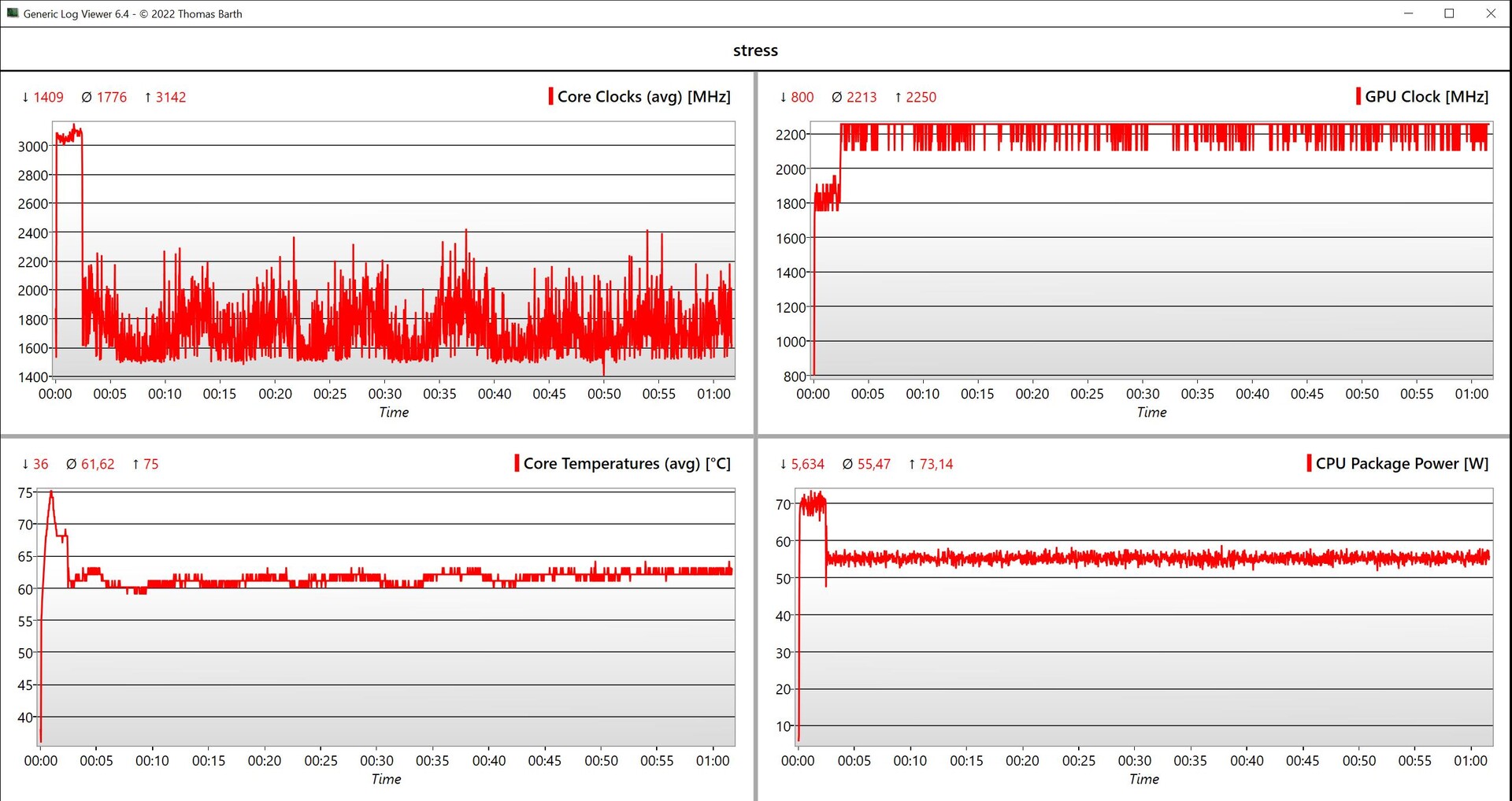Click the minimum arrow beside 1409
Image resolution: width=1512 pixels, height=801 pixels.
click(25, 97)
